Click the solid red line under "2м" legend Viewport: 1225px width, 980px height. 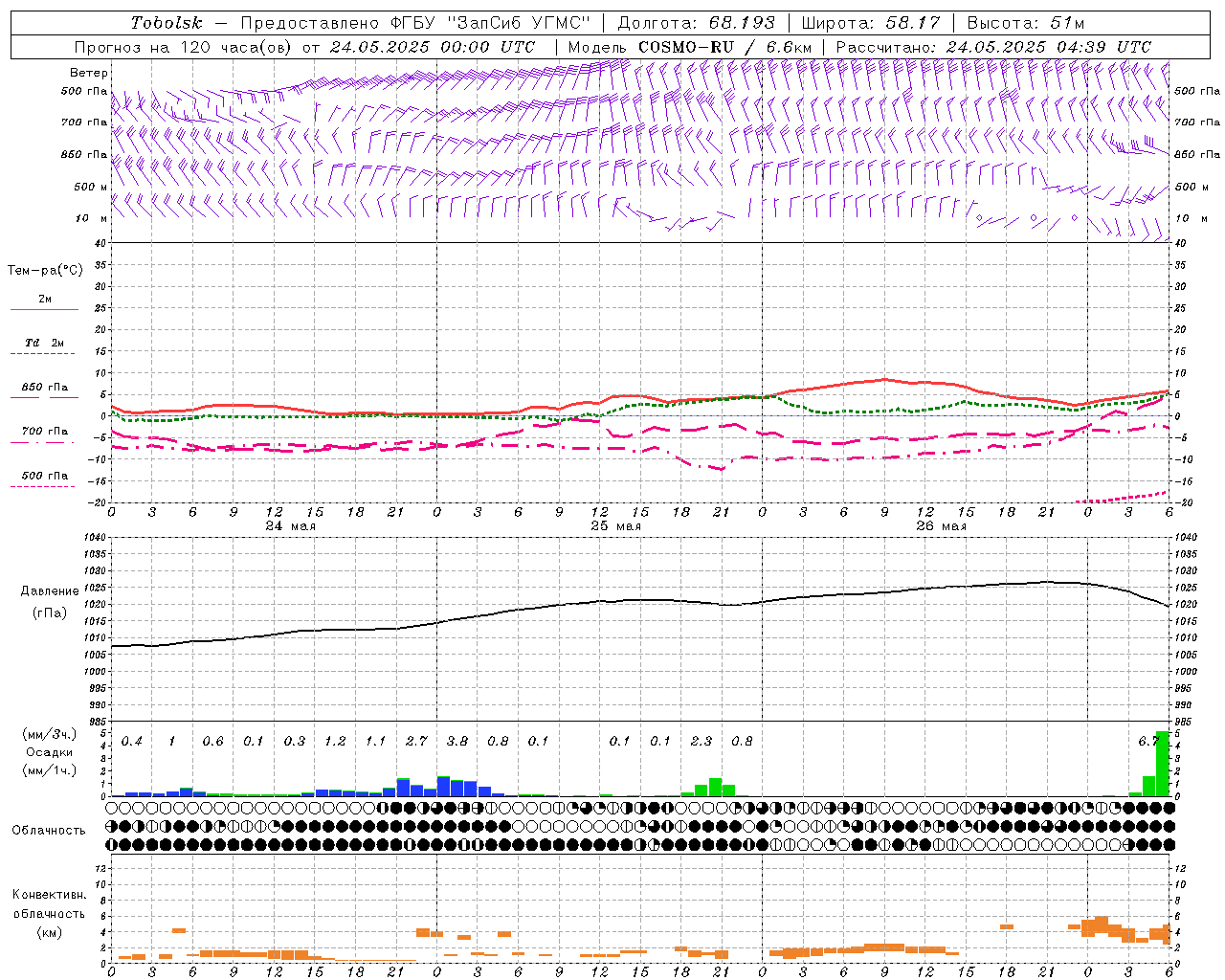tap(44, 310)
